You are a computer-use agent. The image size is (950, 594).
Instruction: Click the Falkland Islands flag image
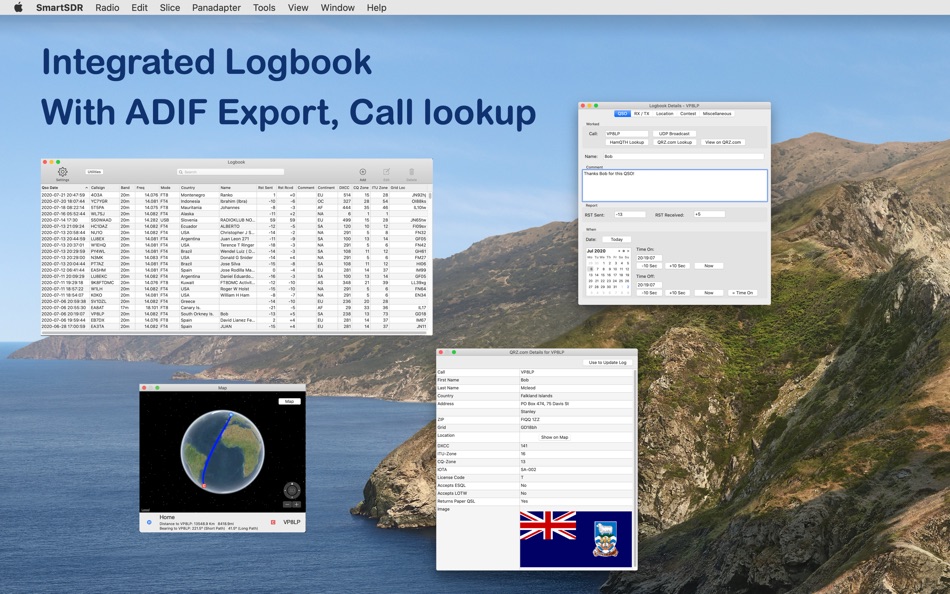576,539
